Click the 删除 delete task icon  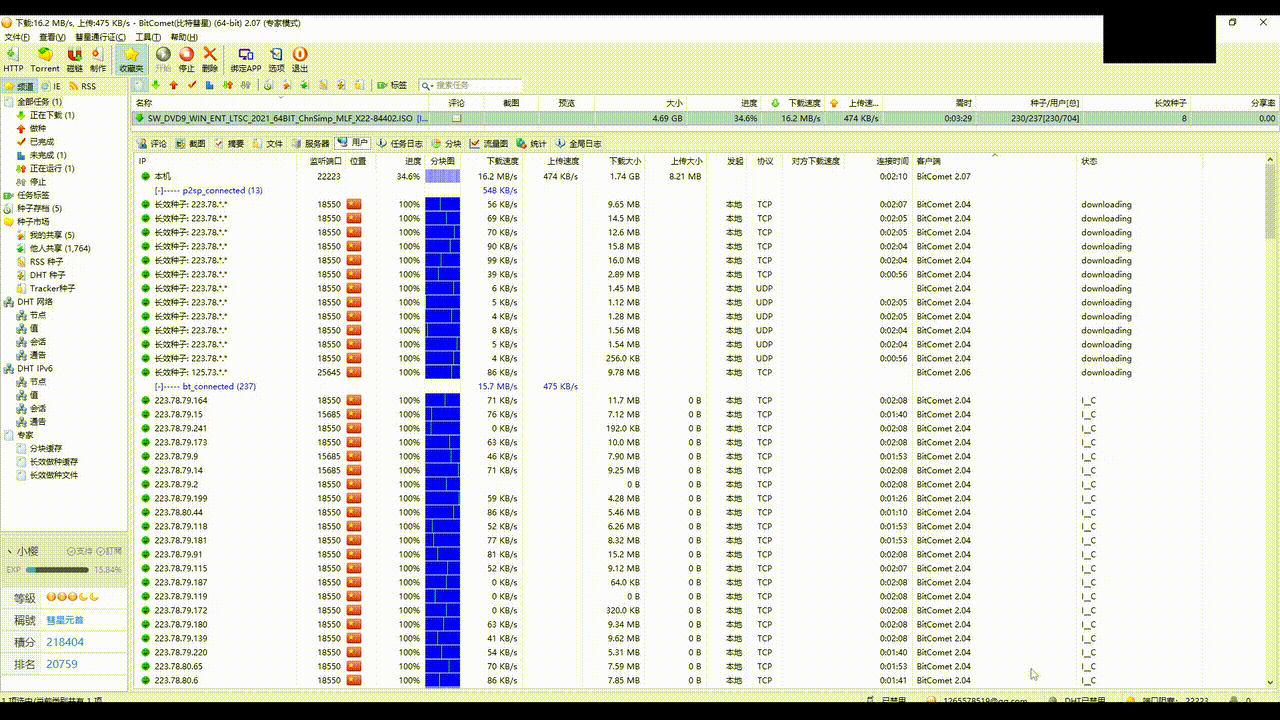(209, 59)
